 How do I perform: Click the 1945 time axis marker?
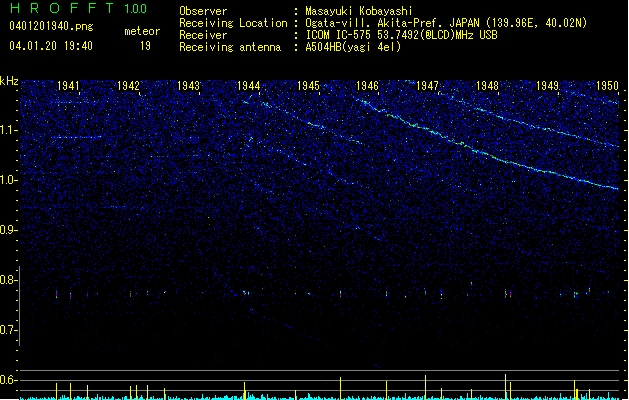308,86
